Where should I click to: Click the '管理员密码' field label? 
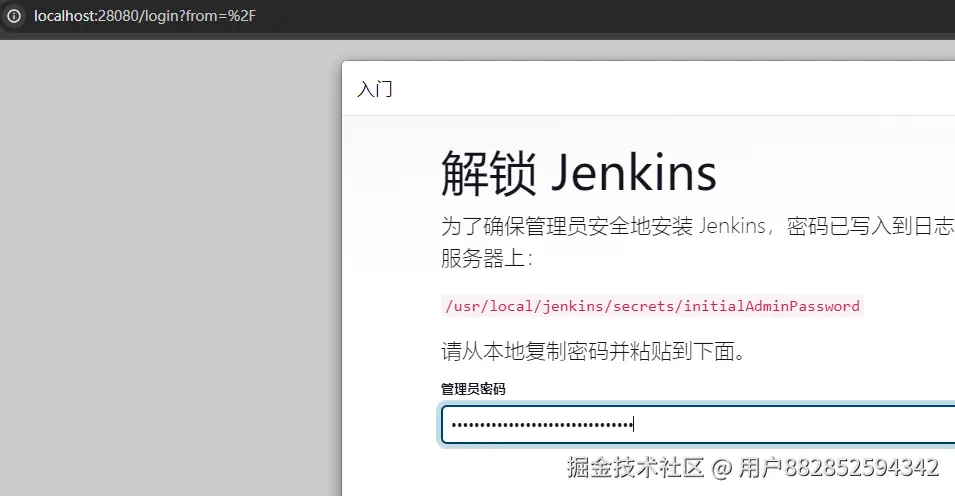473,389
